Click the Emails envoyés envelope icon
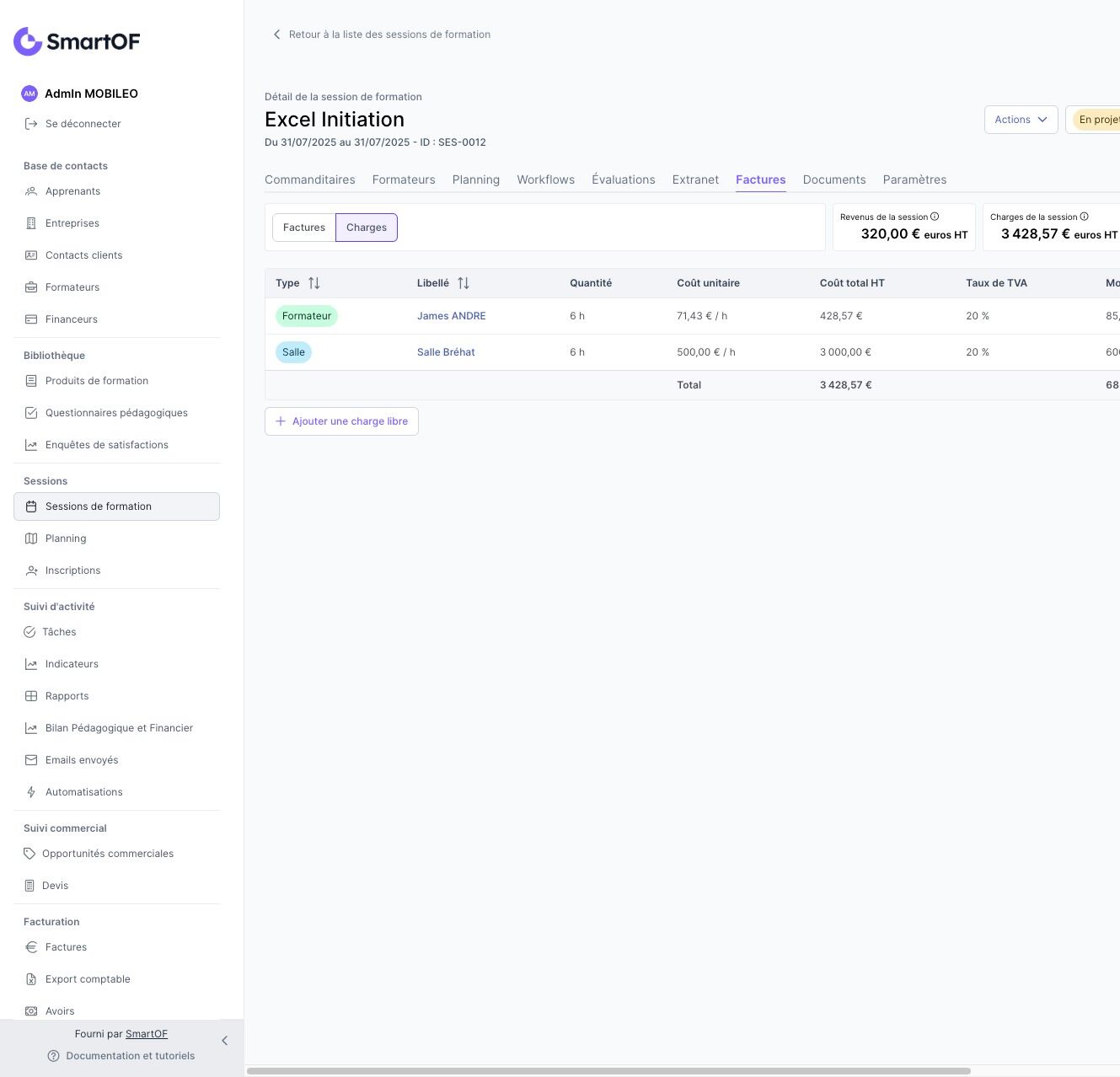Viewport: 1120px width, 1077px height. pyautogui.click(x=31, y=760)
